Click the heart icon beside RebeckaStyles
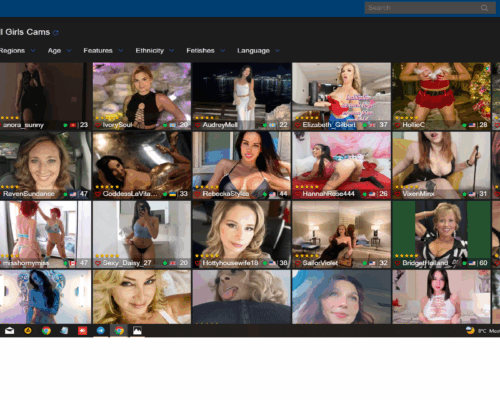The height and width of the screenshot is (400, 500). point(198,194)
